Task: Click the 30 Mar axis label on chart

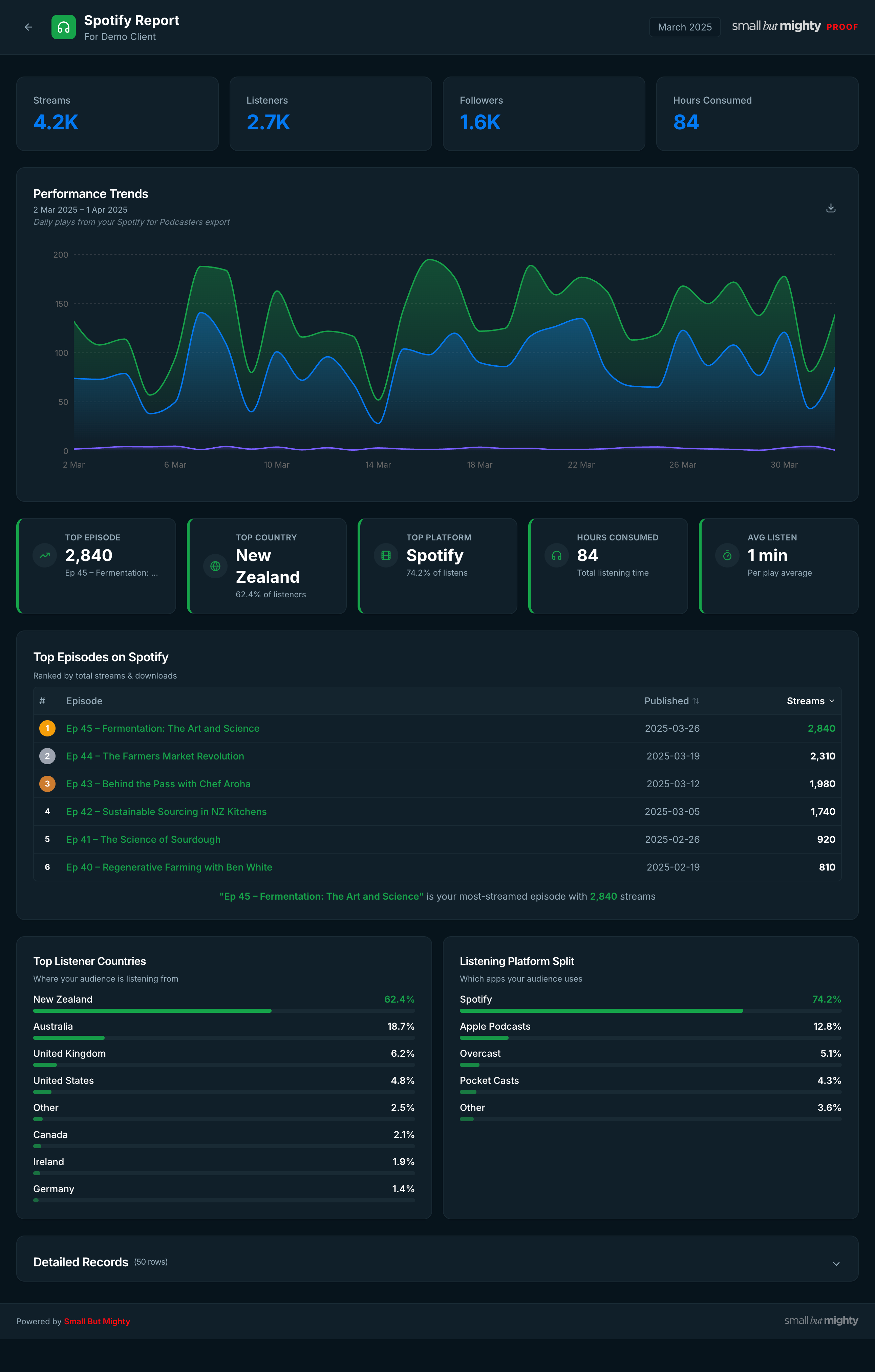Action: tap(784, 465)
